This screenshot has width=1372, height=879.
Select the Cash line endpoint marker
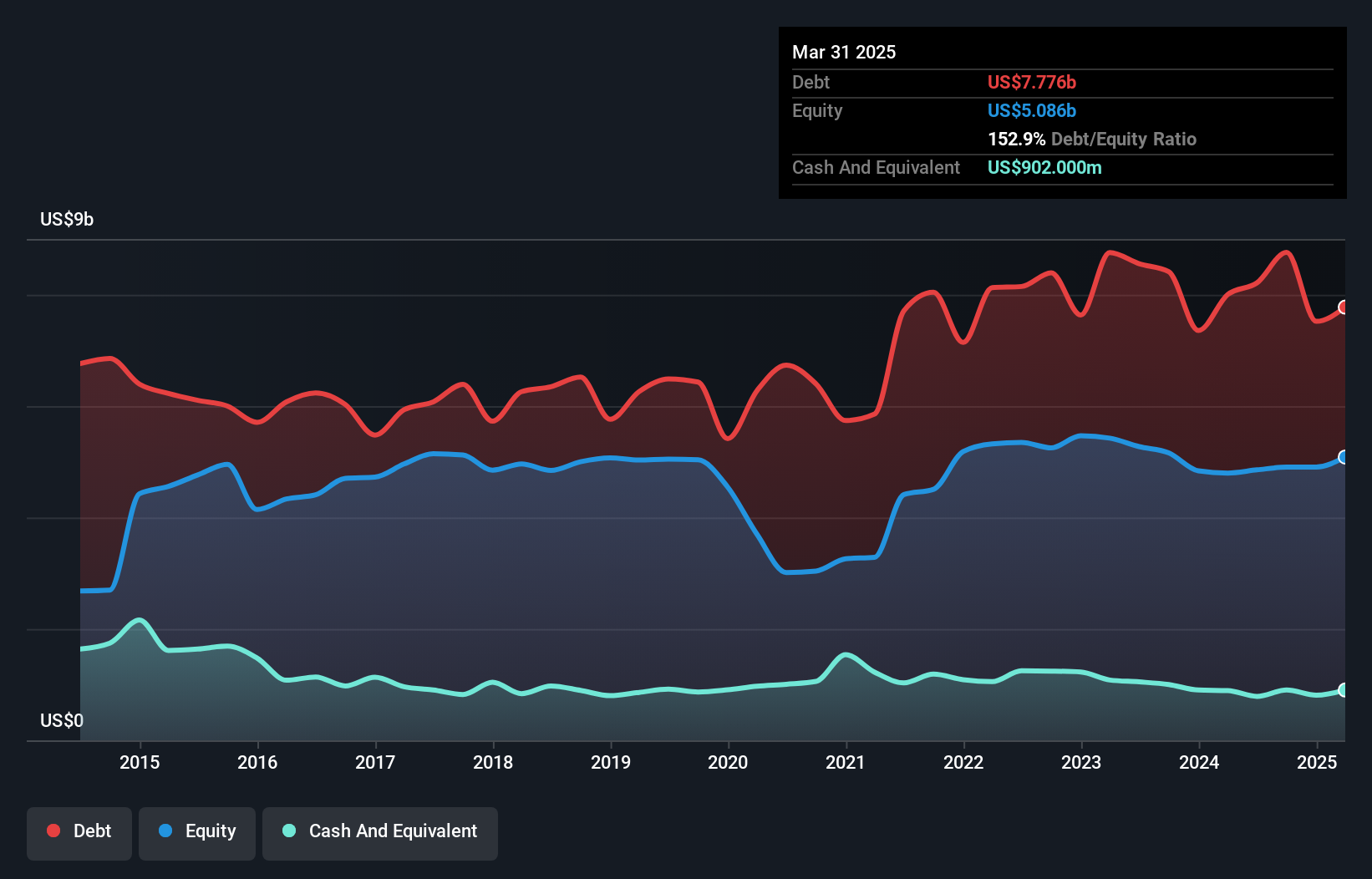(x=1343, y=690)
